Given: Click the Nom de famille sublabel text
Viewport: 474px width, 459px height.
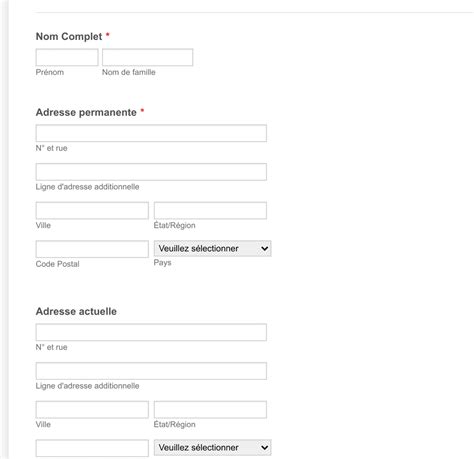Looking at the screenshot, I should coord(129,72).
